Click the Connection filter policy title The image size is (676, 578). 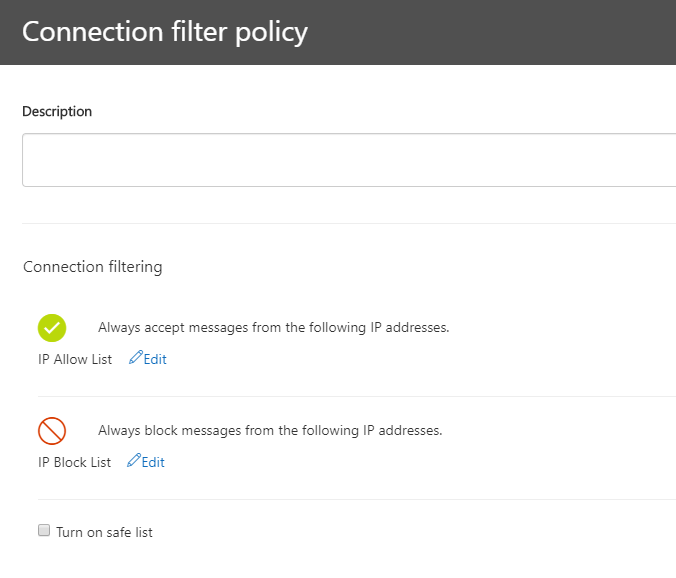(165, 32)
